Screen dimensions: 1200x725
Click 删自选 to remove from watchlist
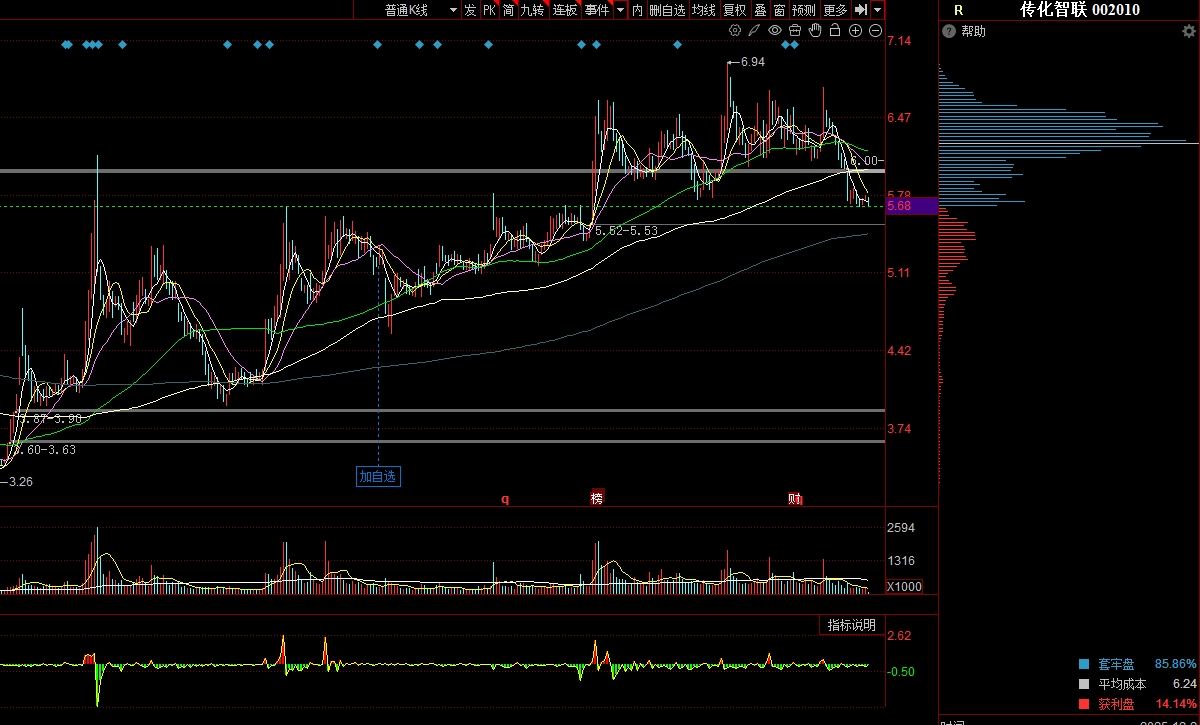pos(668,10)
